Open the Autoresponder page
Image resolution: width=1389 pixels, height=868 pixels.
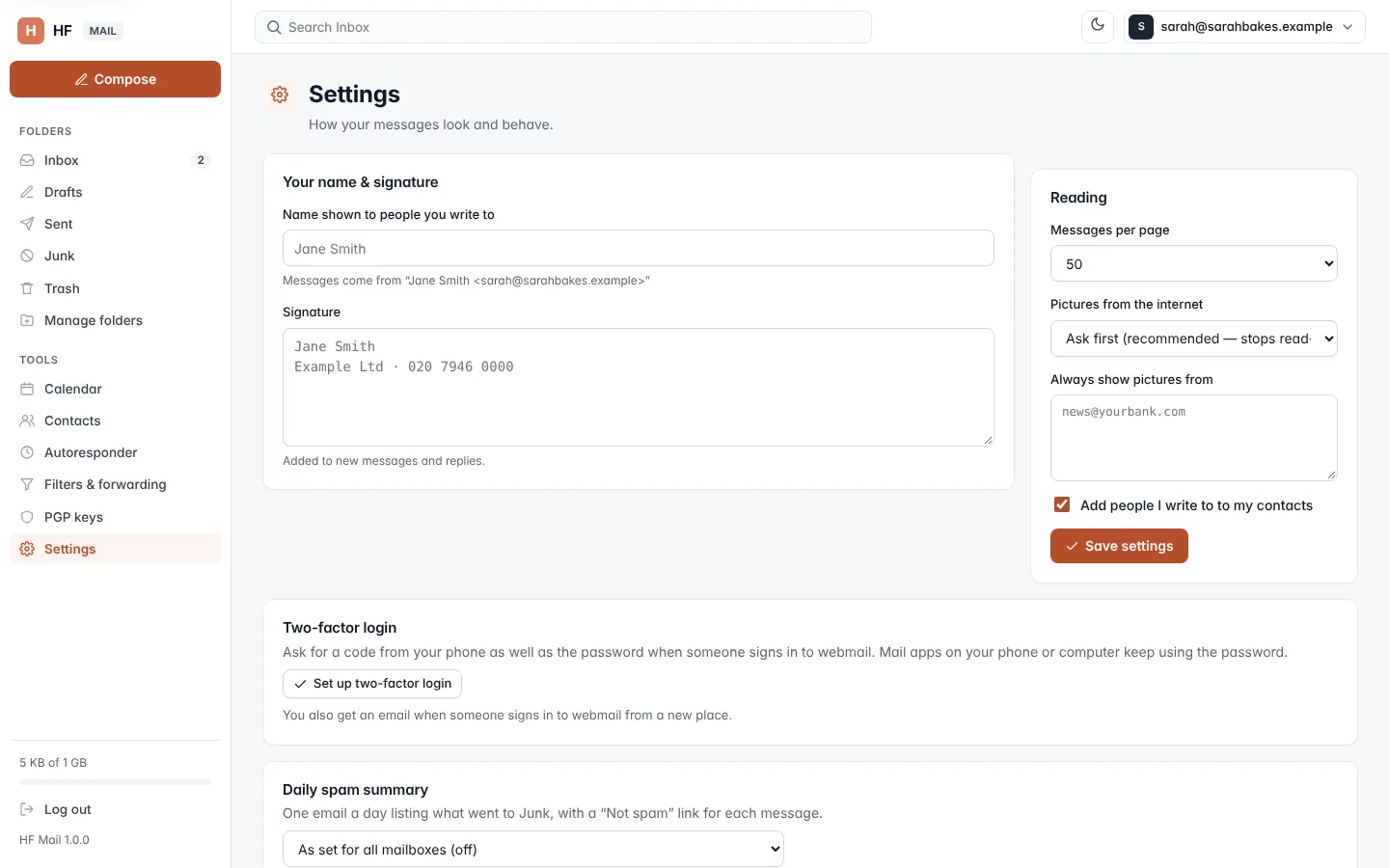[116, 452]
